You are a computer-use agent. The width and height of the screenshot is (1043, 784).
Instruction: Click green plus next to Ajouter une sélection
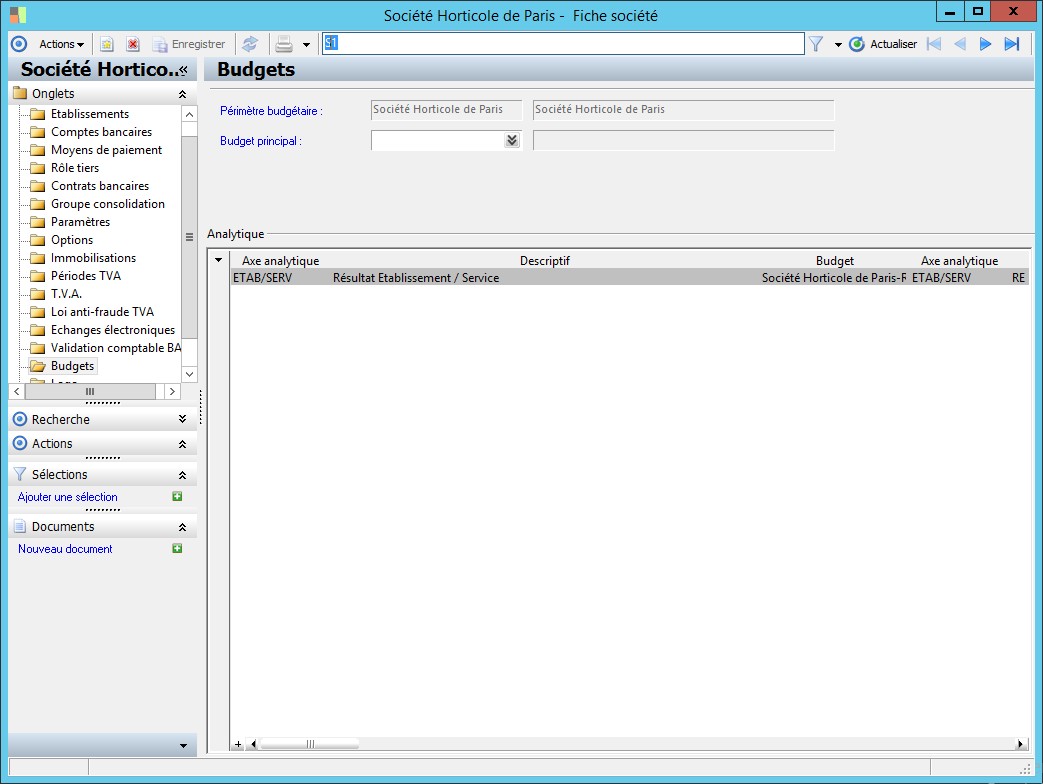point(177,496)
